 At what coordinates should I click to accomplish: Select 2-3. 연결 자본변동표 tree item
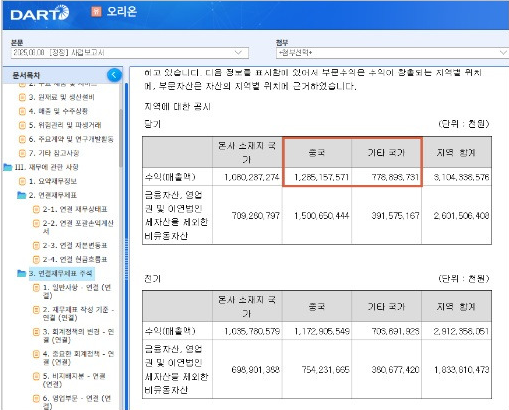pyautogui.click(x=75, y=245)
